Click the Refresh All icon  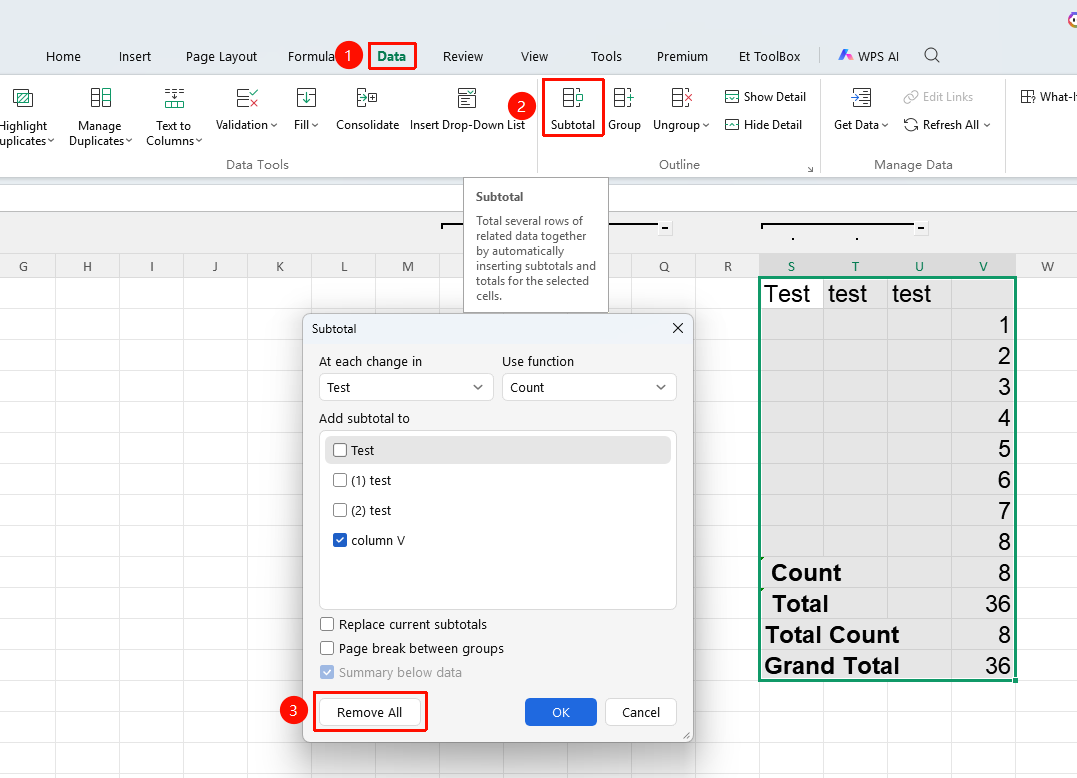click(911, 124)
